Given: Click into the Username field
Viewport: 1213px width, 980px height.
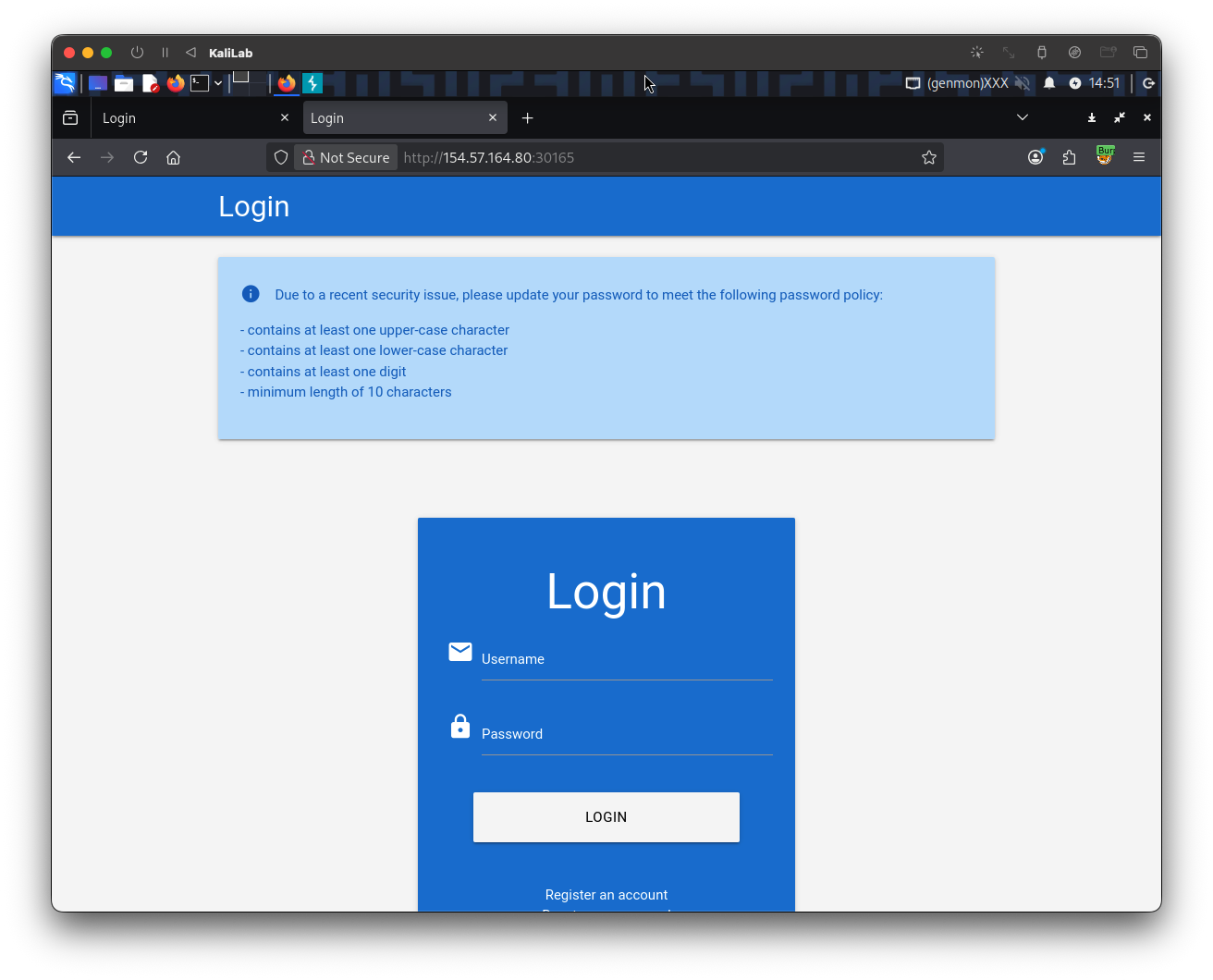Looking at the screenshot, I should pos(626,660).
